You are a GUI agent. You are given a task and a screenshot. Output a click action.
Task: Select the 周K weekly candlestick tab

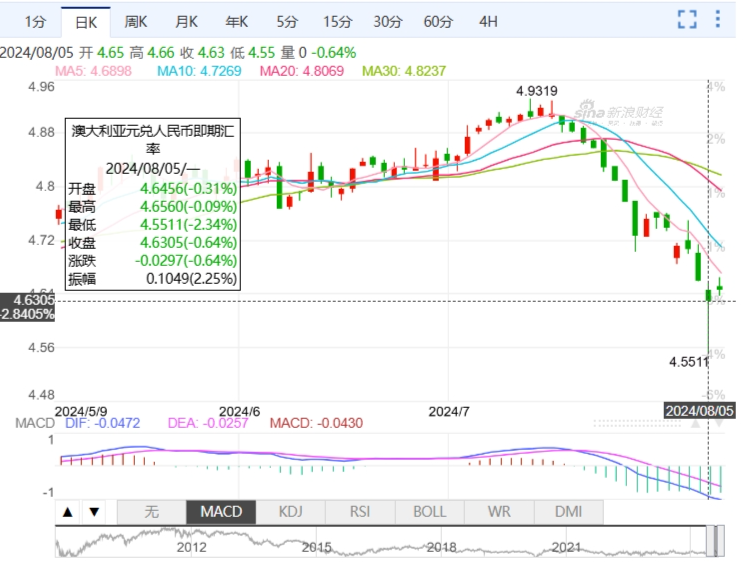pos(136,21)
